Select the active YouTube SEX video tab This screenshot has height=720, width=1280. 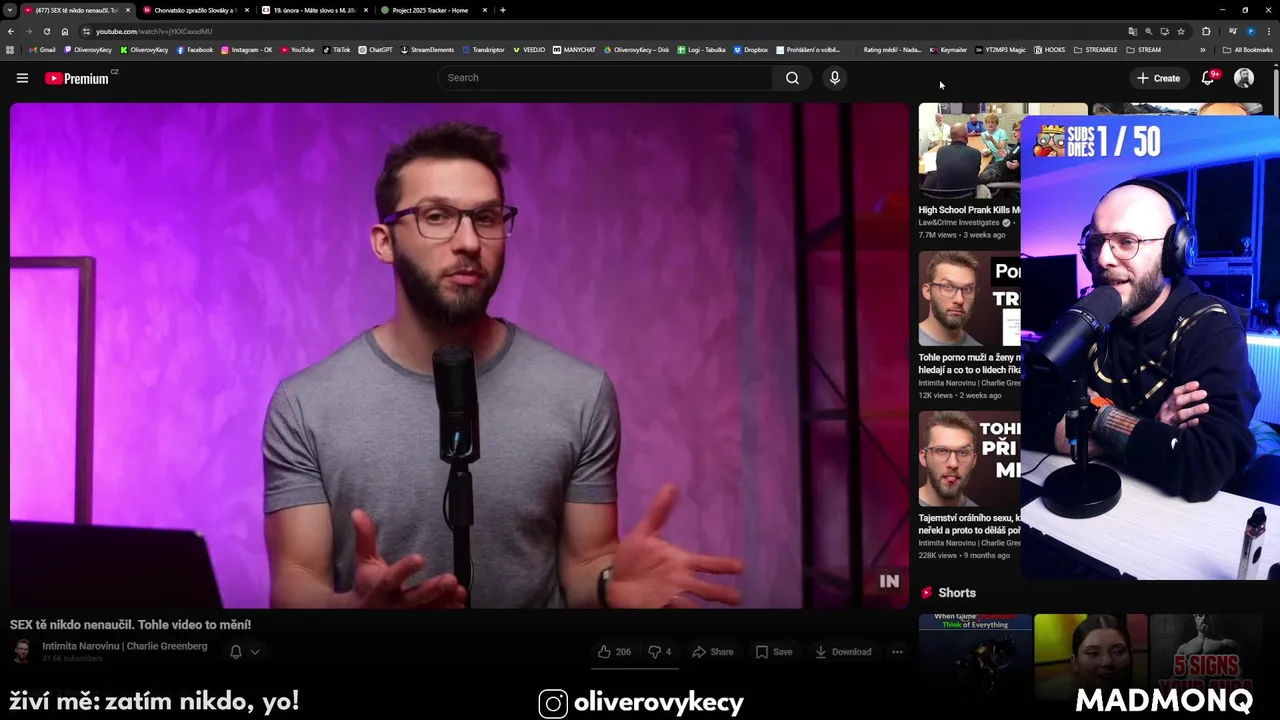[x=76, y=10]
